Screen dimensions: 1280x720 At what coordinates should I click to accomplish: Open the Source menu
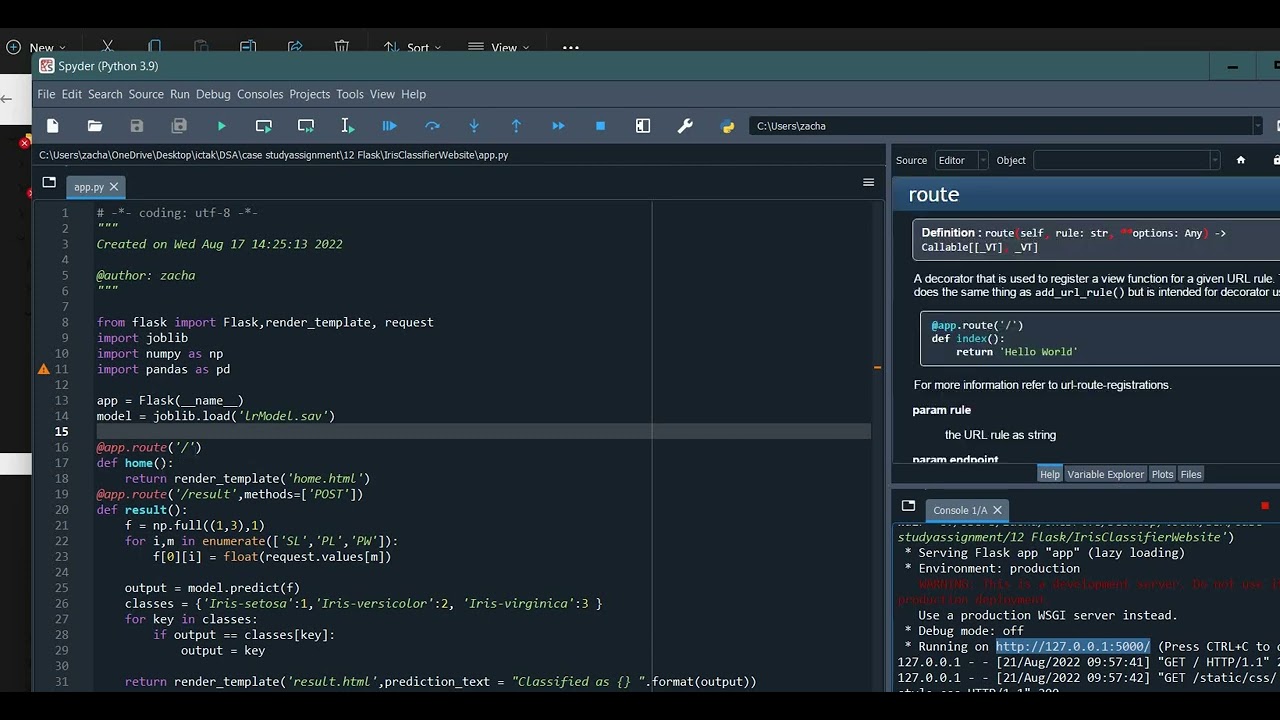(146, 94)
